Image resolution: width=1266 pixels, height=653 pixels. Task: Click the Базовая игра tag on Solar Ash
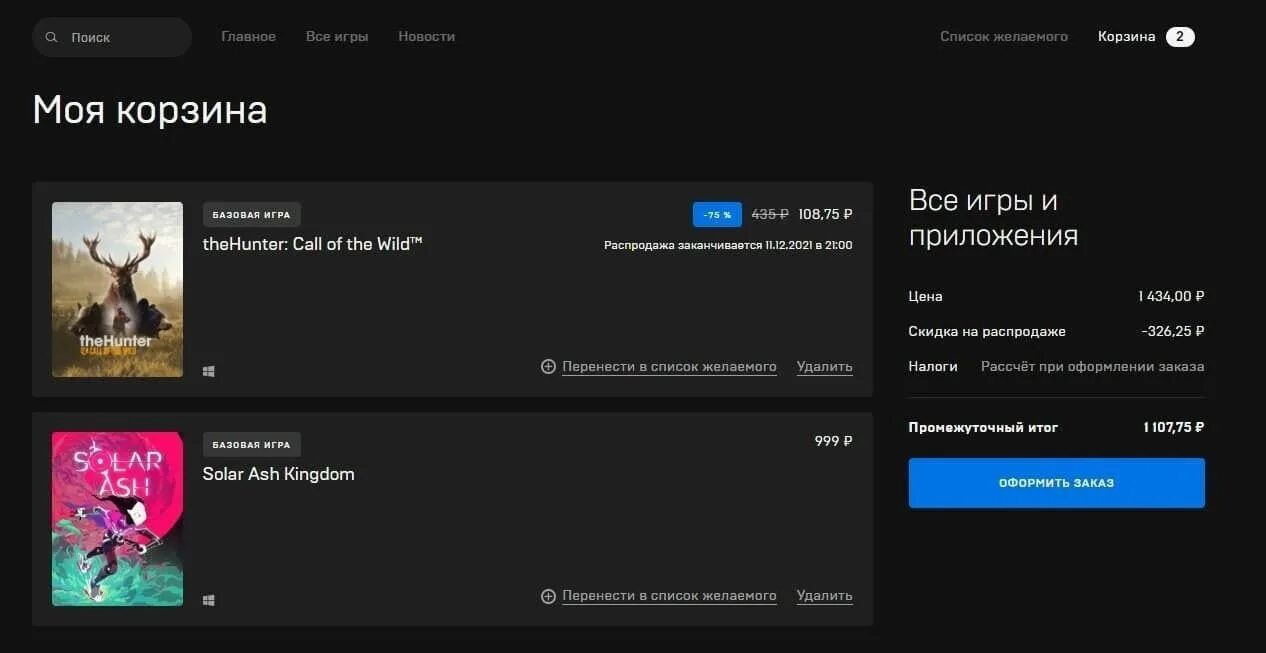(x=251, y=445)
